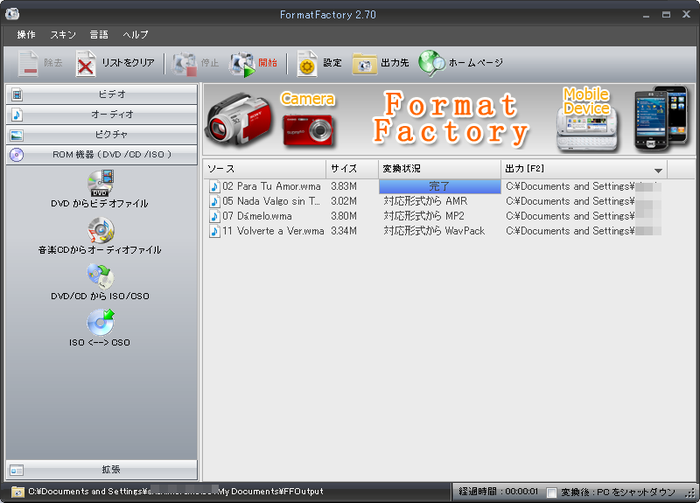Toggle 変換後 PC をシャットダウン checkbox

(x=552, y=492)
